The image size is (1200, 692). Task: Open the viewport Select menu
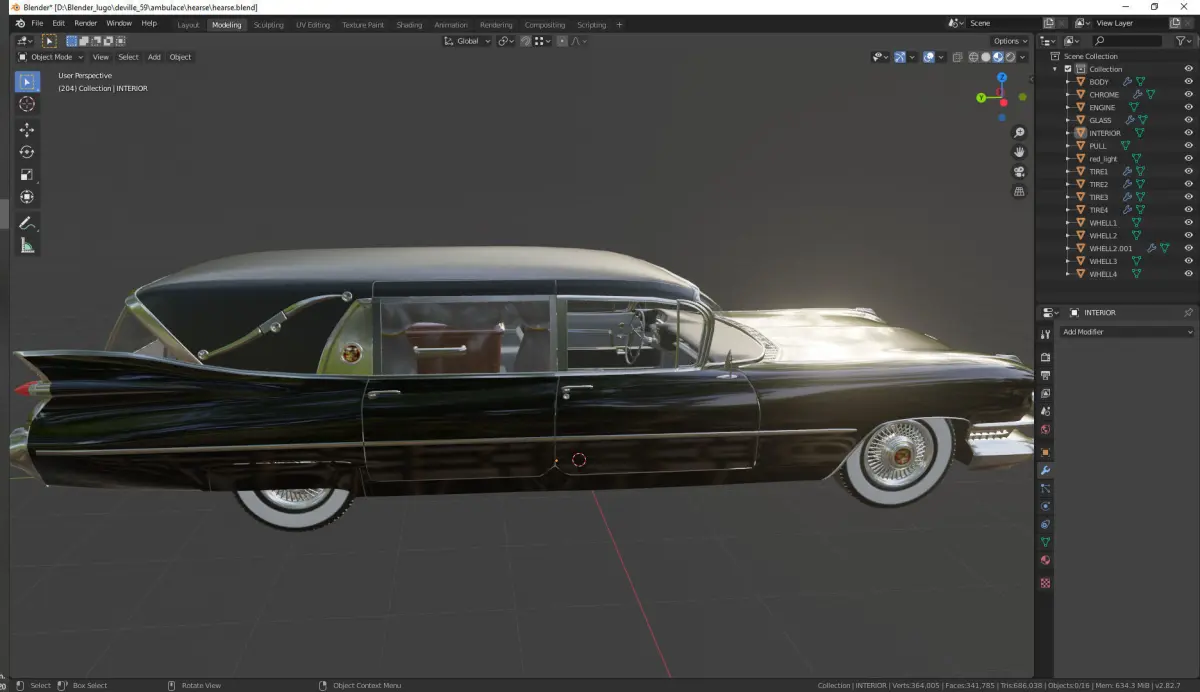pyautogui.click(x=129, y=57)
